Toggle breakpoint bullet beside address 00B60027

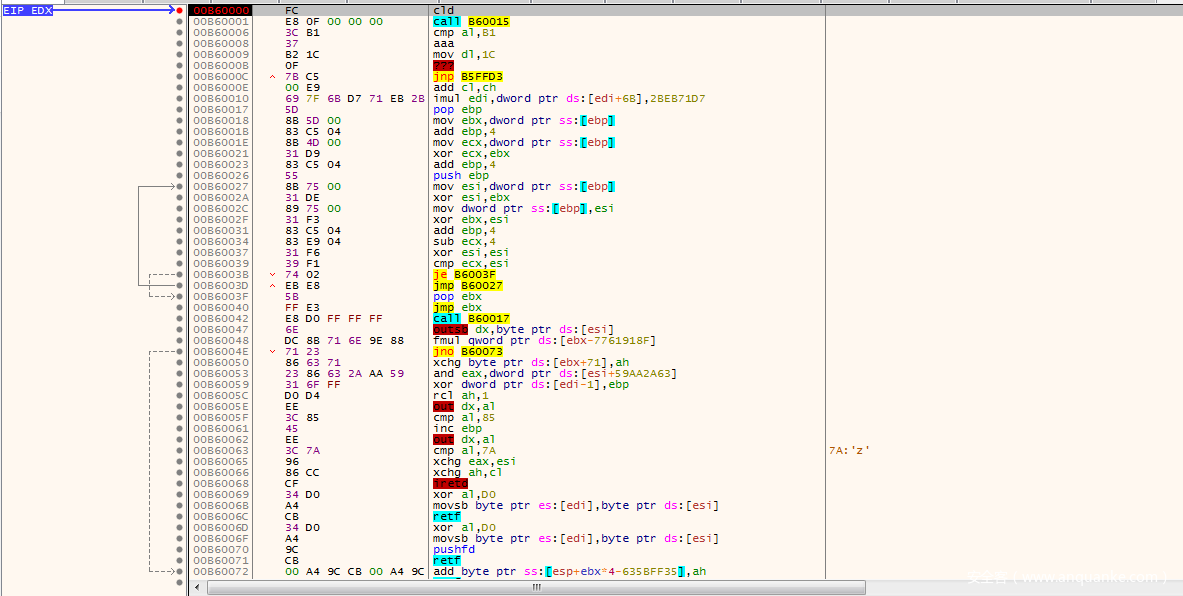click(180, 186)
